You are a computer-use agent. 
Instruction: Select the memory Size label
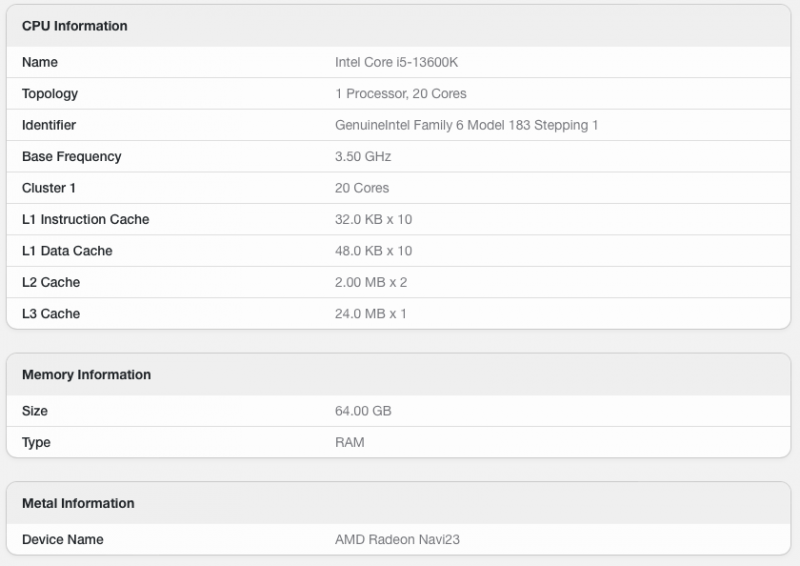tap(35, 411)
